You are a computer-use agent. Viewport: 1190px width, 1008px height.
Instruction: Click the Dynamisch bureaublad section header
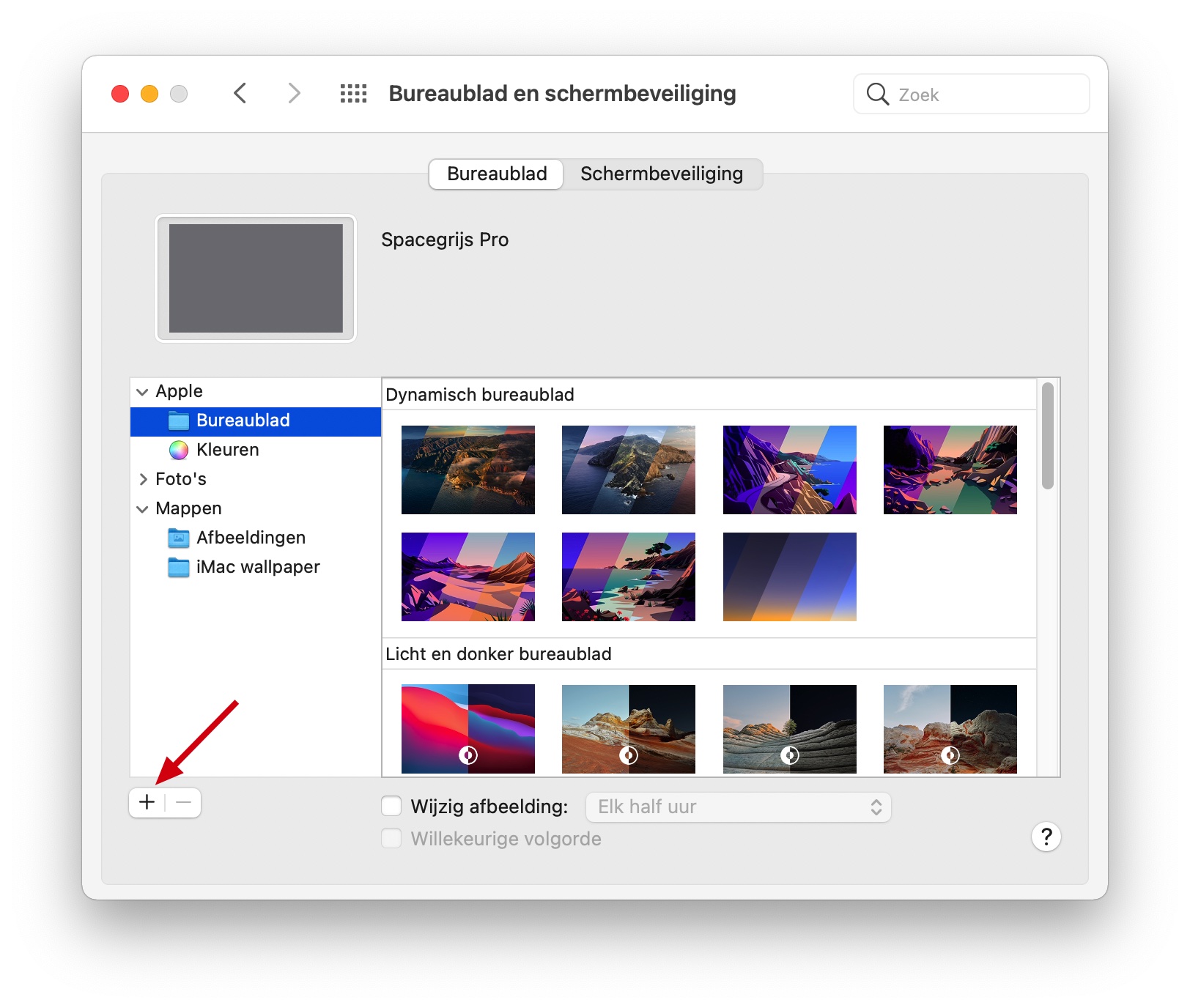pos(480,395)
